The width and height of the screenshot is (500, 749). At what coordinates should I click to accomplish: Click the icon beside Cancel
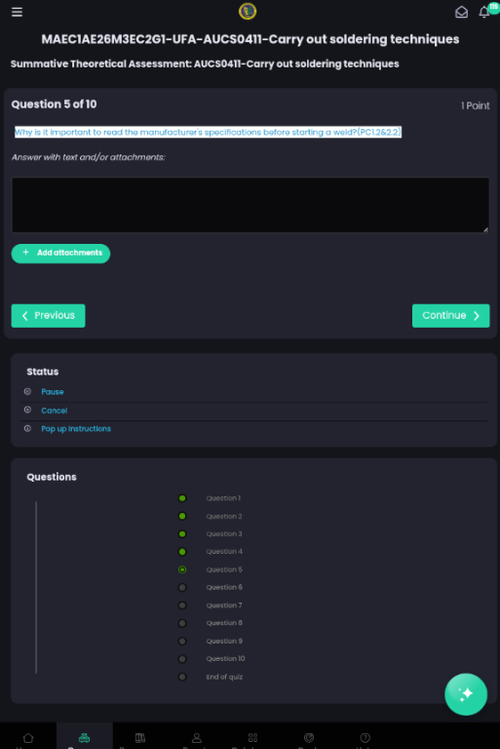[x=28, y=410]
